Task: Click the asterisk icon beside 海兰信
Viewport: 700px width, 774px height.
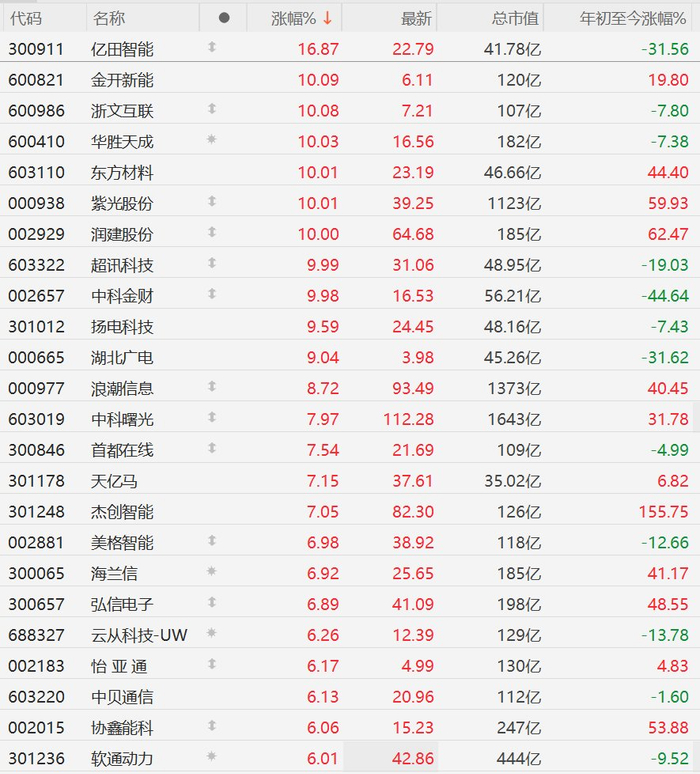Action: (211, 571)
